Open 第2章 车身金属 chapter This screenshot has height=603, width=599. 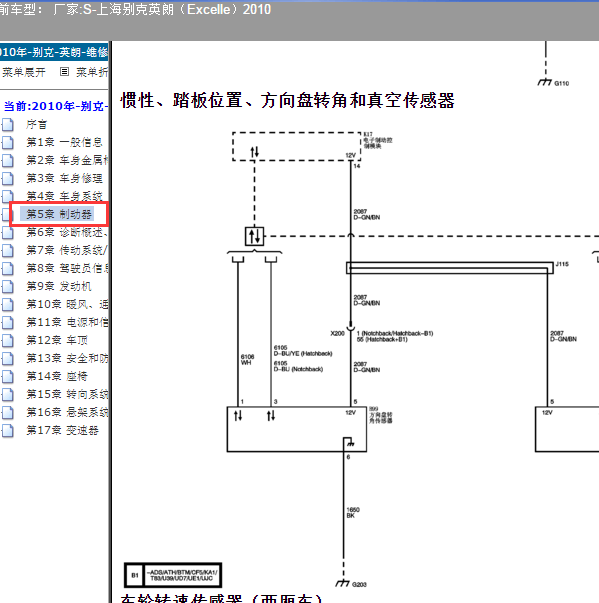tap(67, 160)
